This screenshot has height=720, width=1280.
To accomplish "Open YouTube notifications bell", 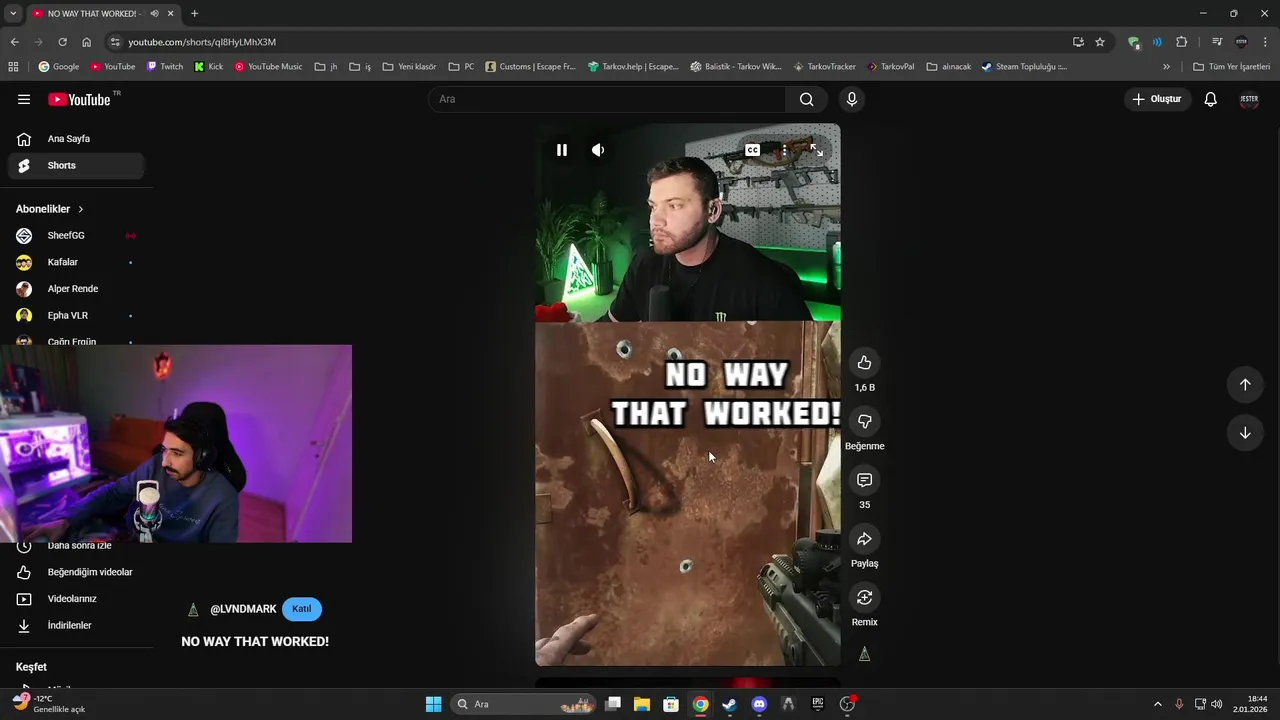I will tap(1210, 99).
